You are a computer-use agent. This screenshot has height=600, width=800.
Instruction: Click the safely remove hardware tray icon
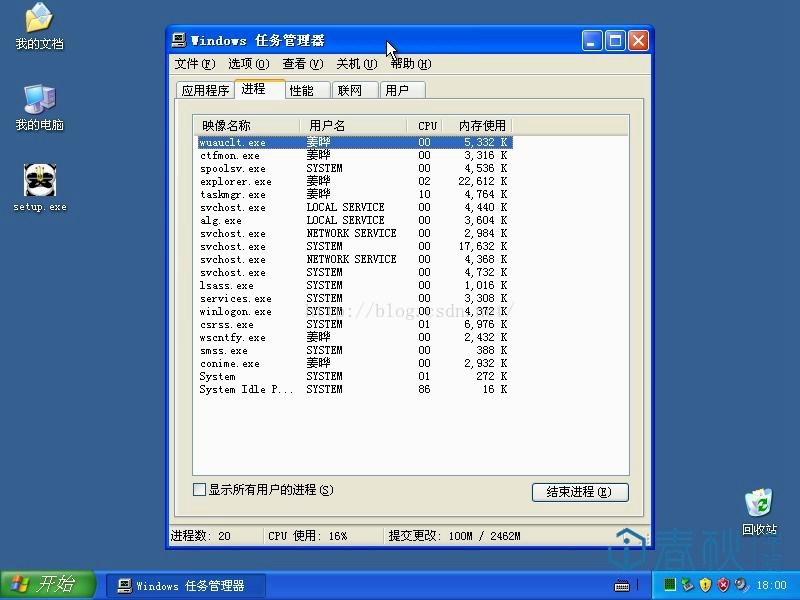tap(688, 584)
